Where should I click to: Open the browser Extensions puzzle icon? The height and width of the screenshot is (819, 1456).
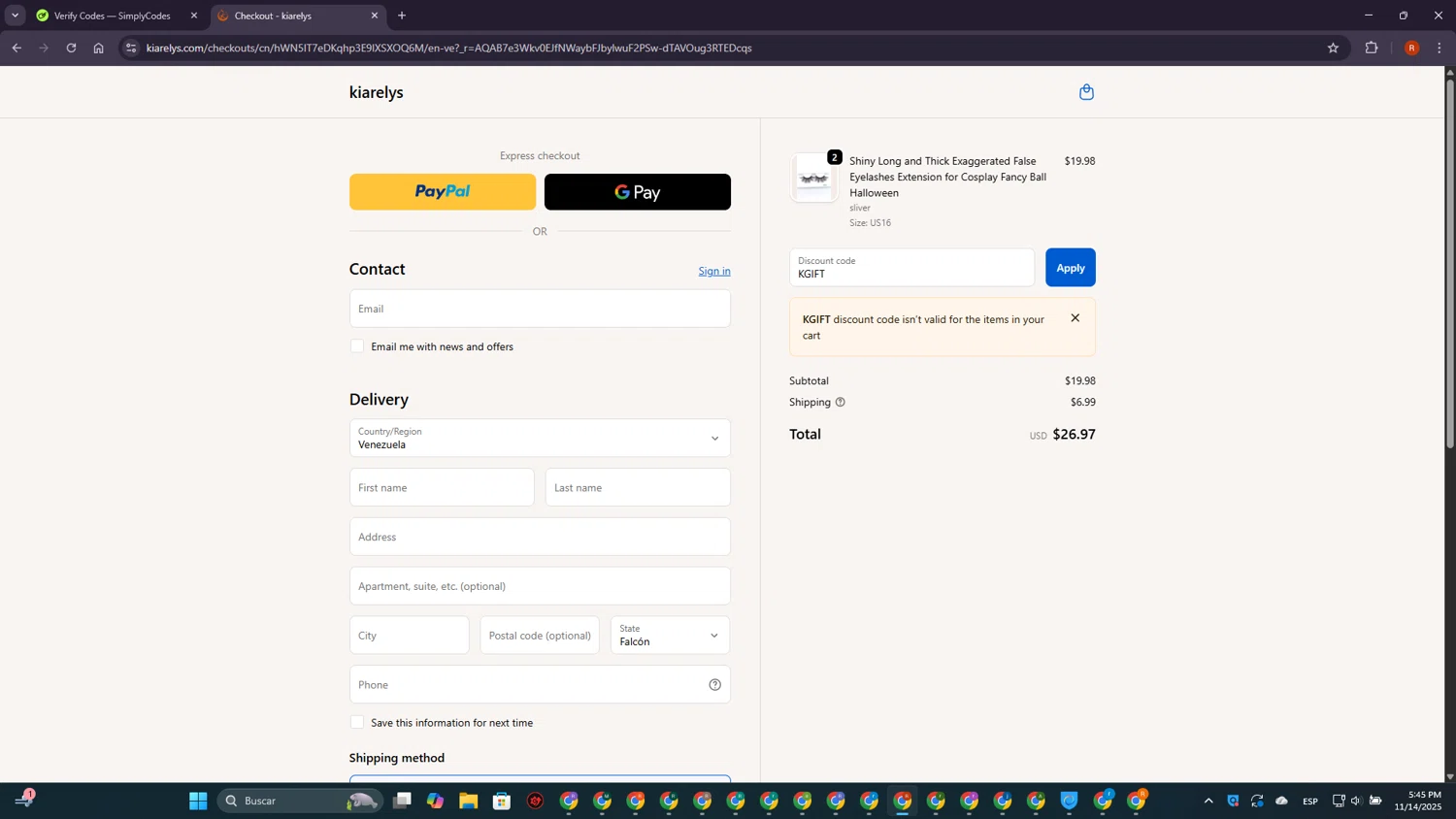pos(1372,48)
